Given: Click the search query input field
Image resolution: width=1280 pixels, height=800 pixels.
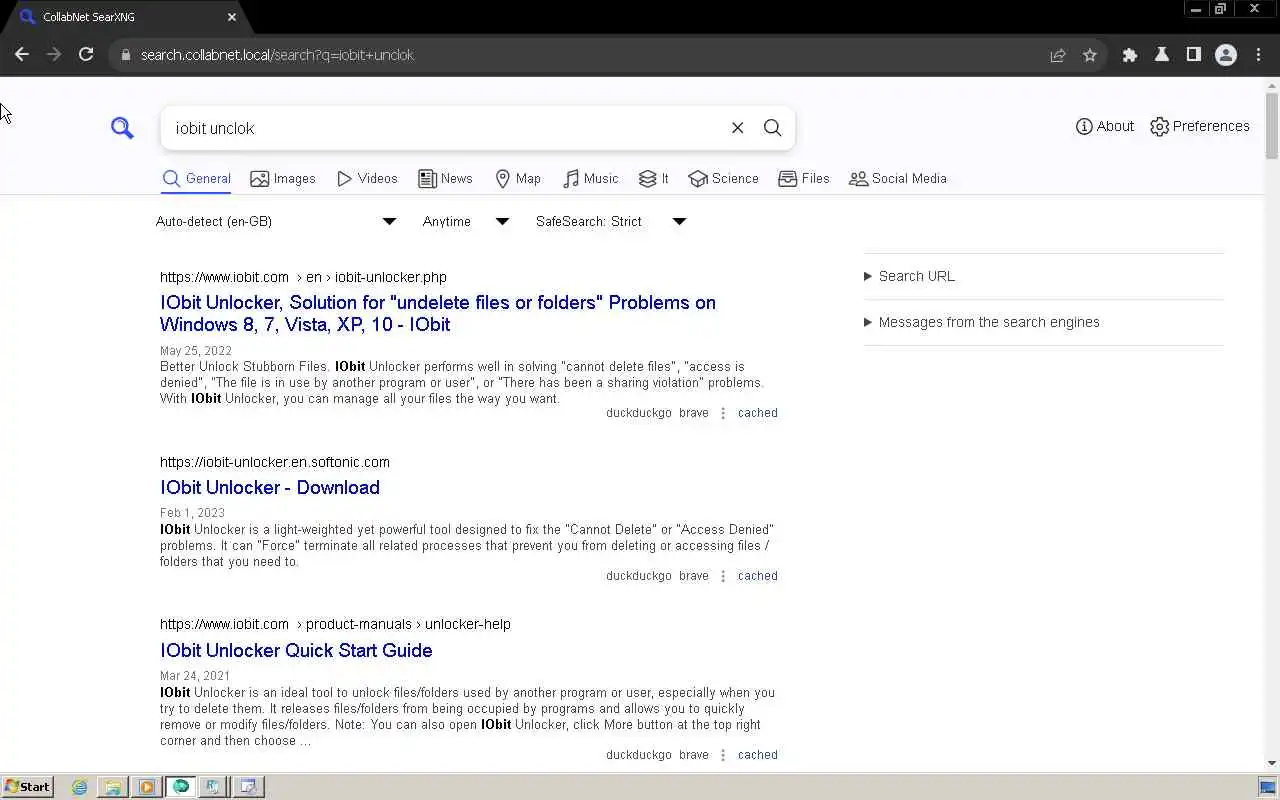Looking at the screenshot, I should pos(445,128).
